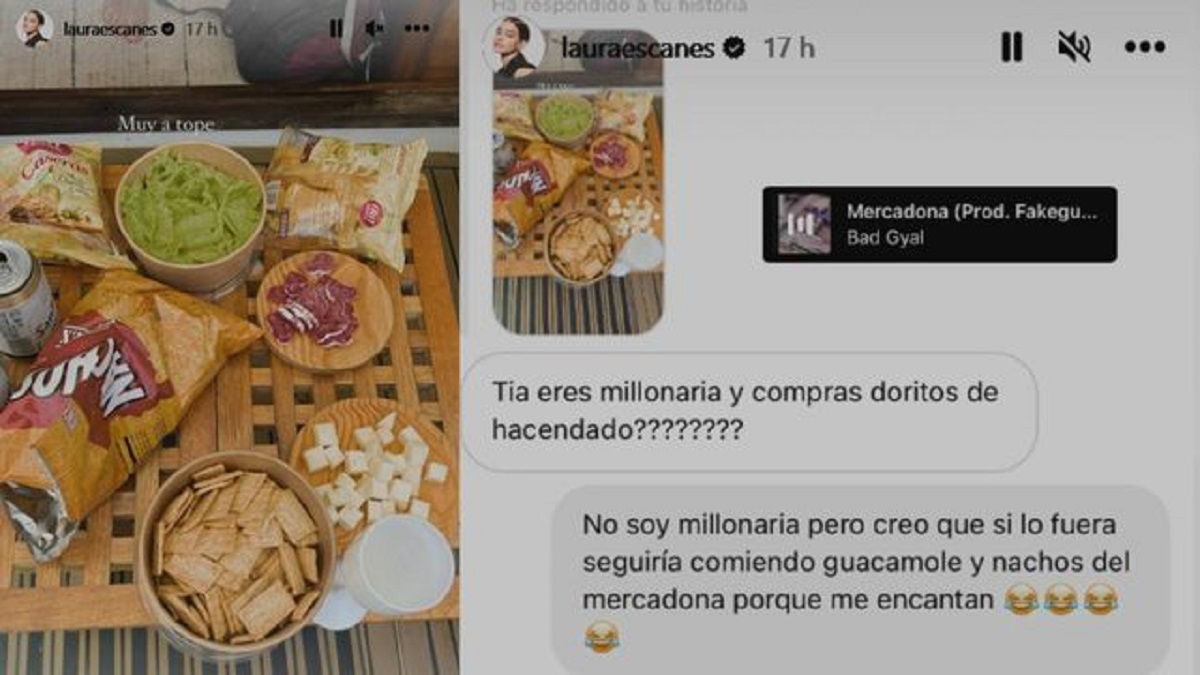1200x675 pixels.
Task: Click the 17 h timestamp on right story
Action: [789, 48]
